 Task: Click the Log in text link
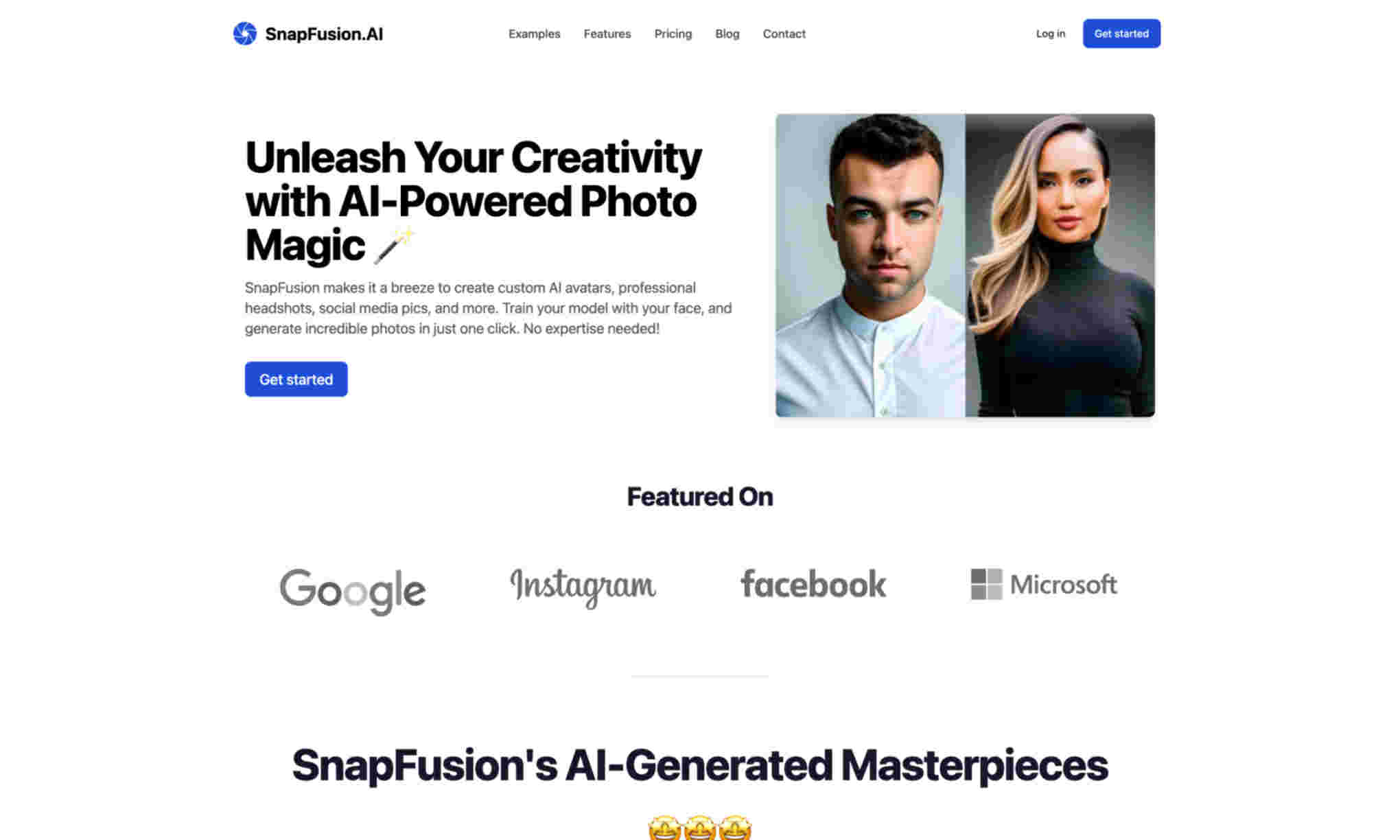[x=1050, y=33]
